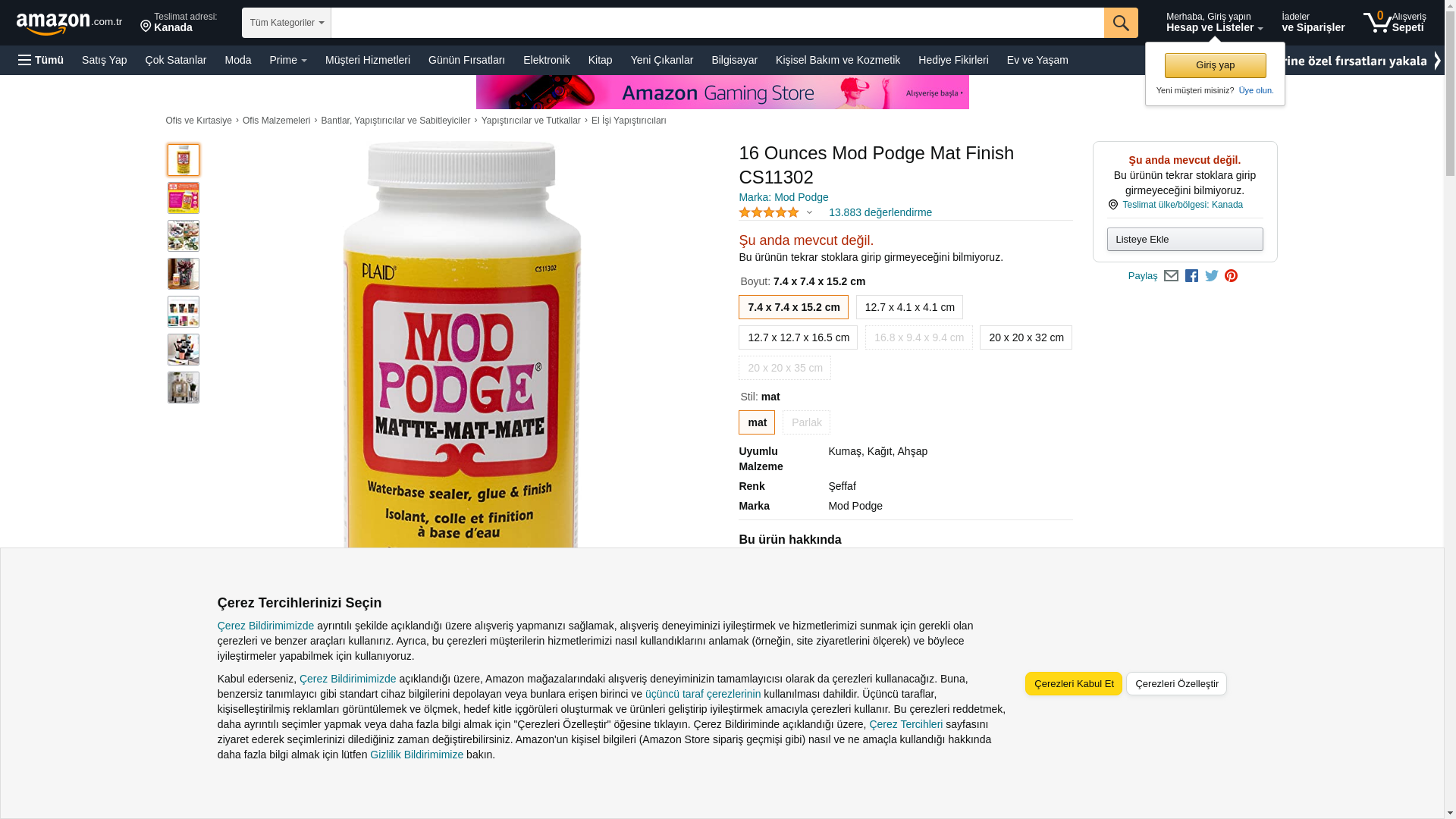Expand the Prime menu dropdown
This screenshot has height=819, width=1456.
[288, 60]
